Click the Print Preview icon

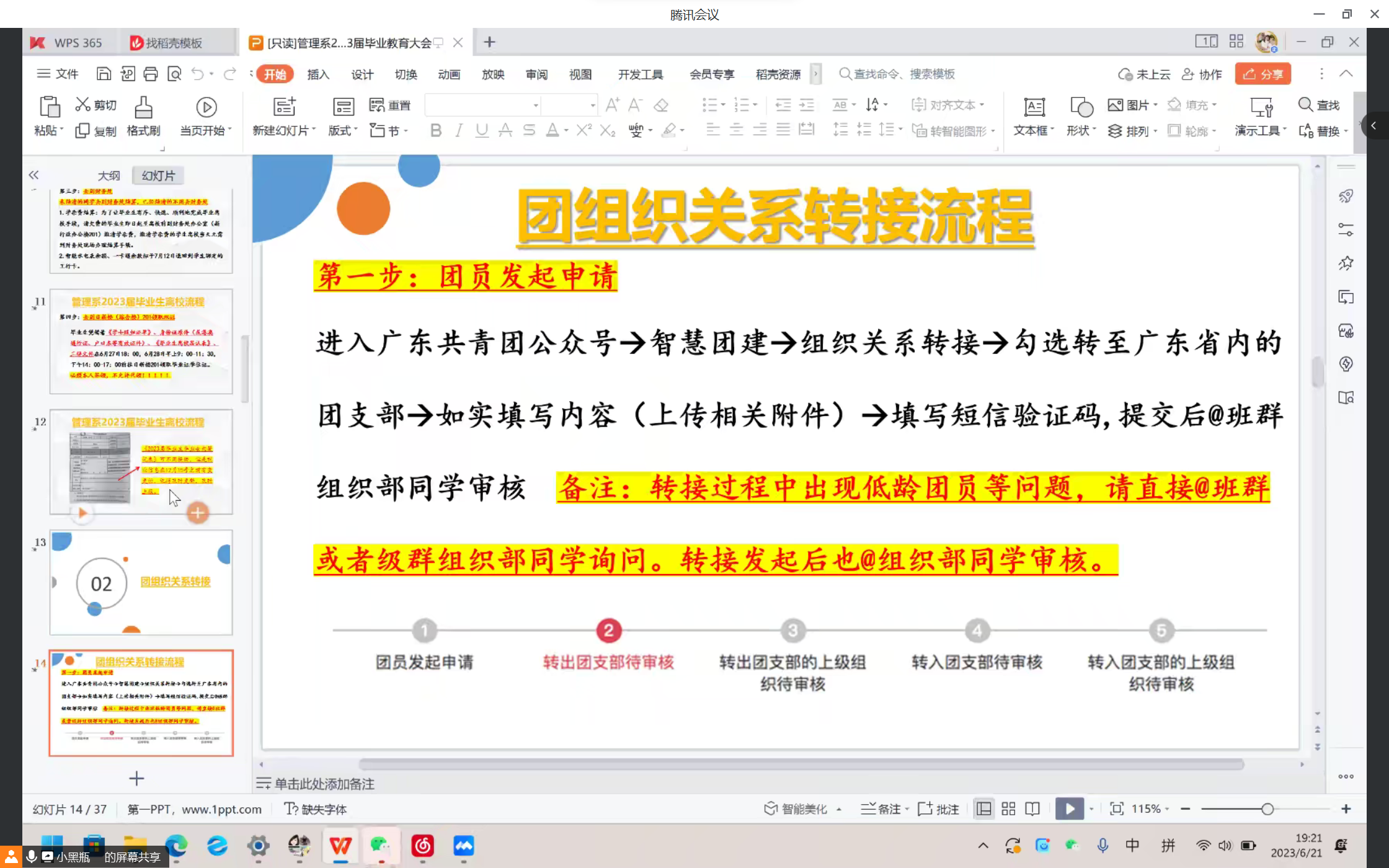(175, 74)
